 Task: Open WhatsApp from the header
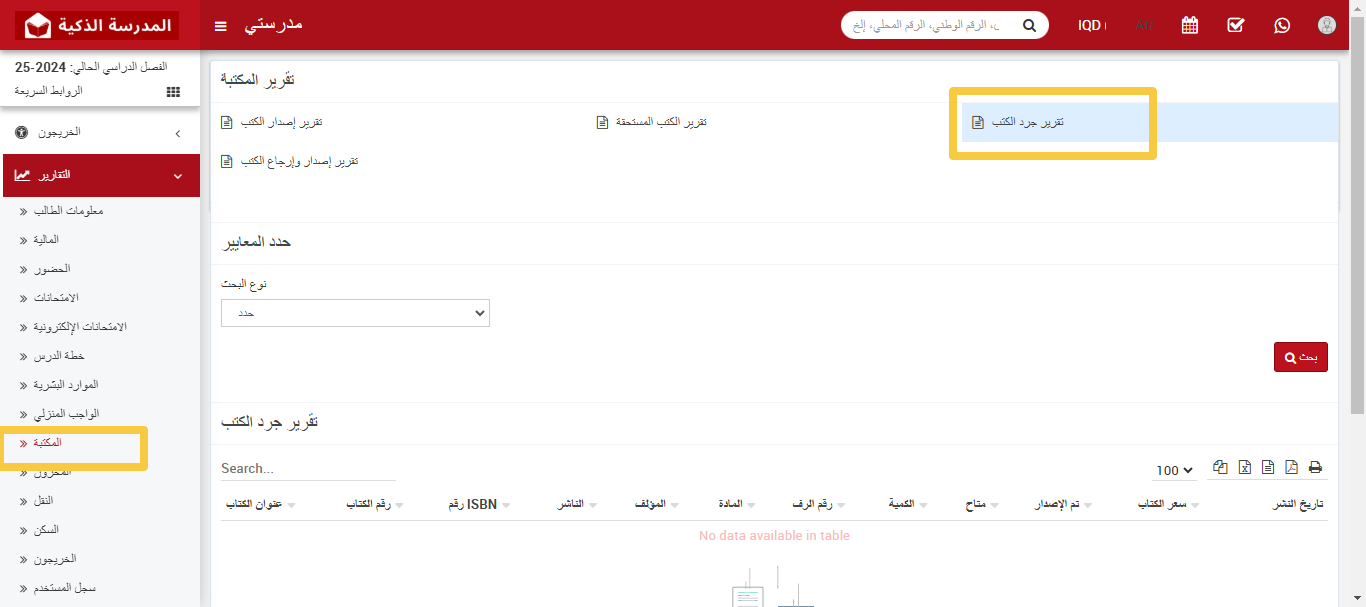[1282, 24]
